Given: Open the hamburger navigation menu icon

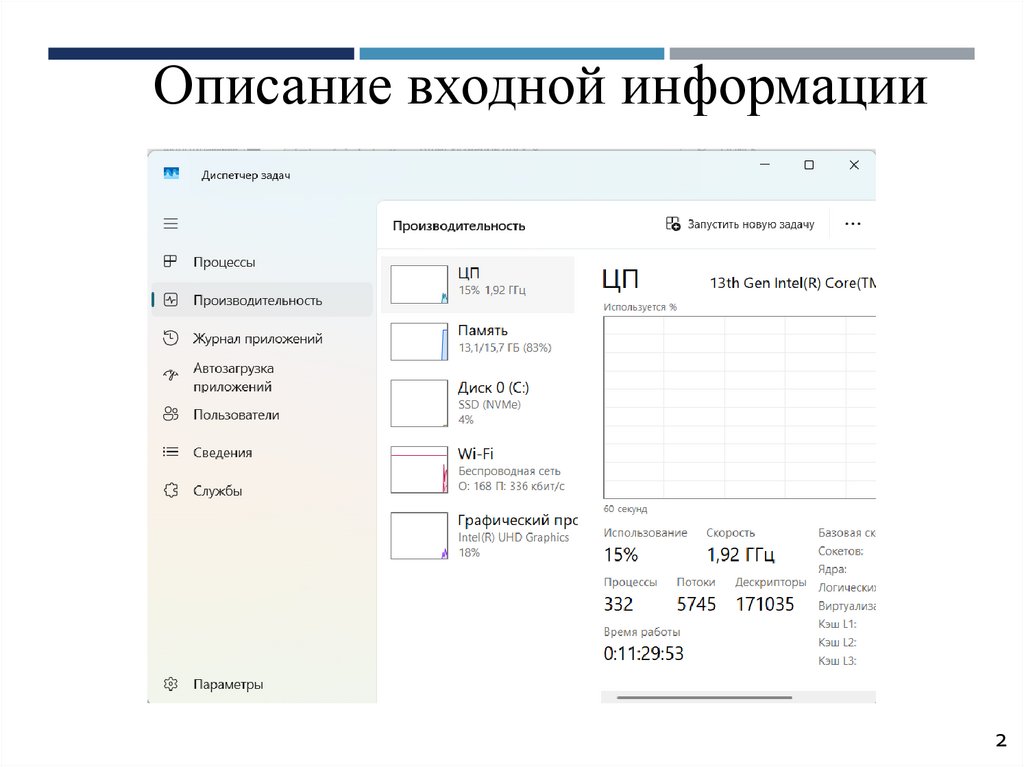Looking at the screenshot, I should click(x=170, y=224).
